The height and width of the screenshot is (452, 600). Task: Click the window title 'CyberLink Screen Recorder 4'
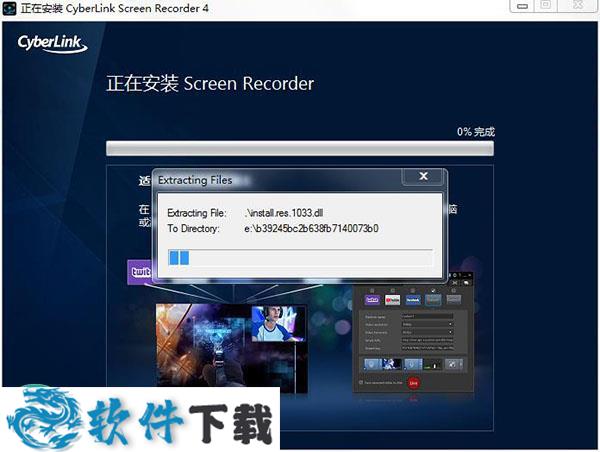click(137, 8)
